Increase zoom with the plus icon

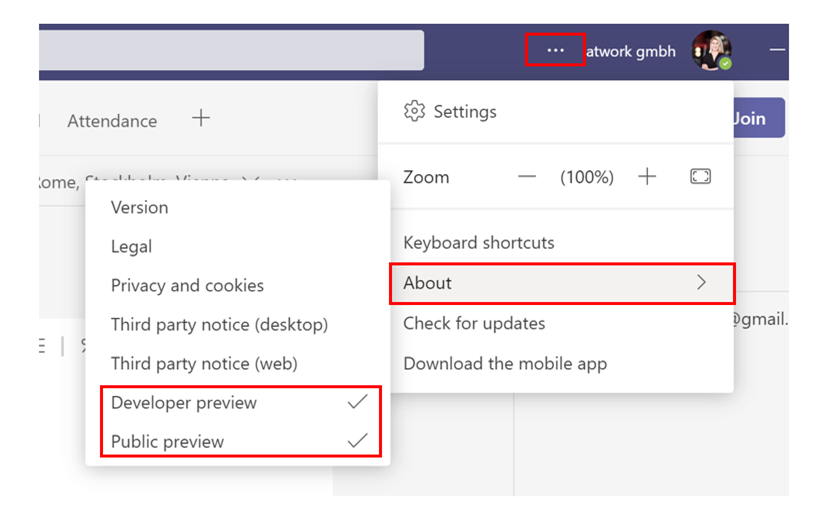tap(647, 177)
